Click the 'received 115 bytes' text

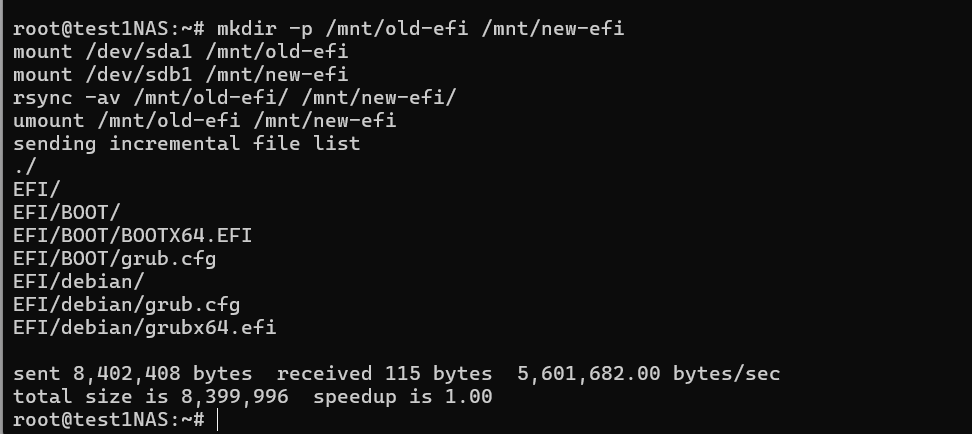click(384, 374)
